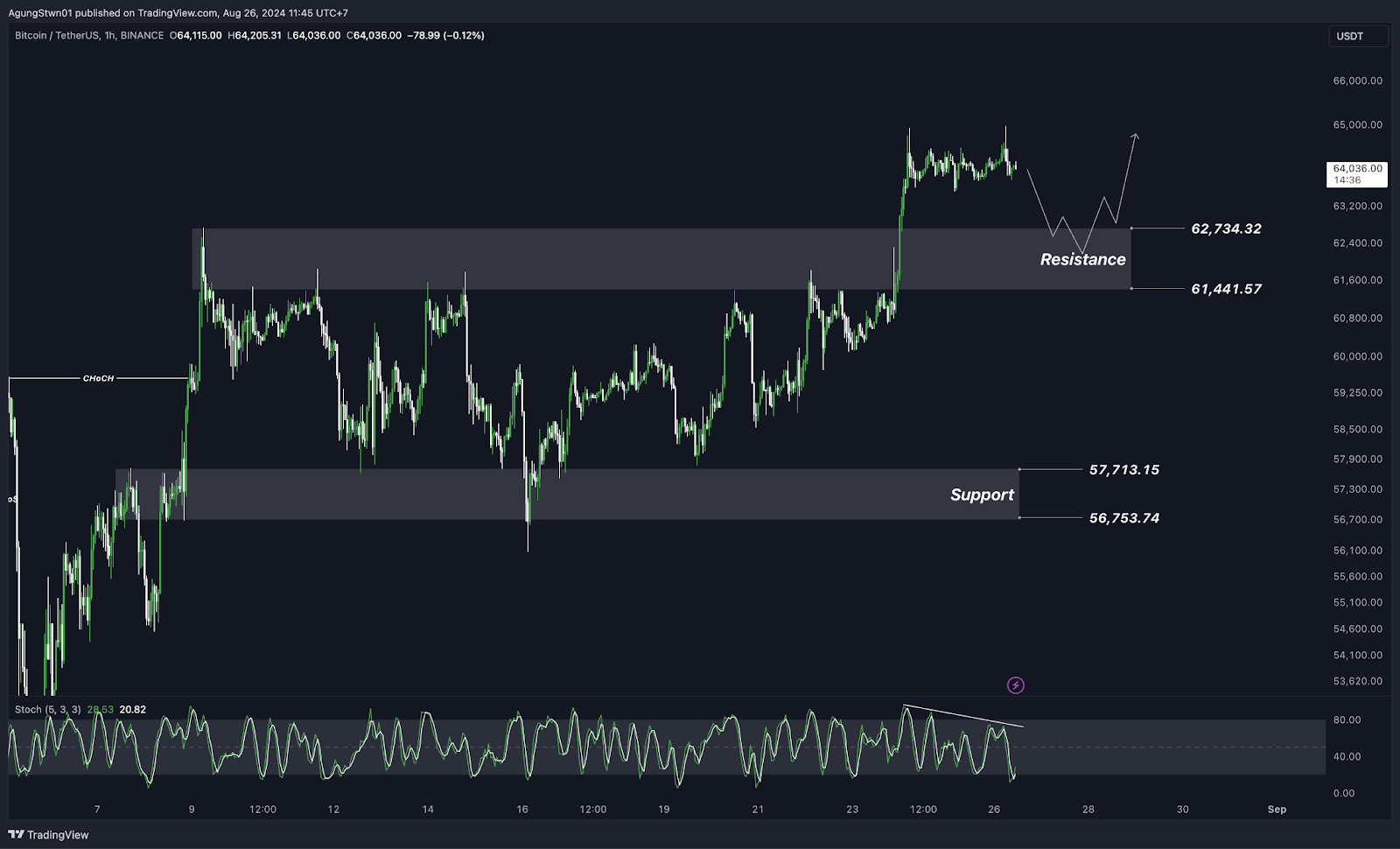
Task: Click the 9 date label on time axis
Action: tap(192, 810)
